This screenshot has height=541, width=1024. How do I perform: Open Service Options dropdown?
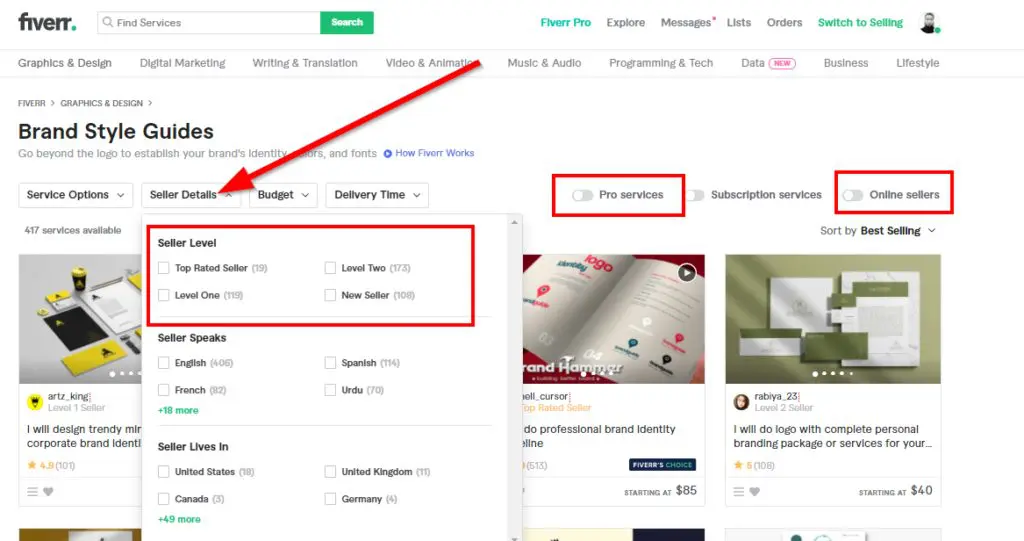click(75, 195)
